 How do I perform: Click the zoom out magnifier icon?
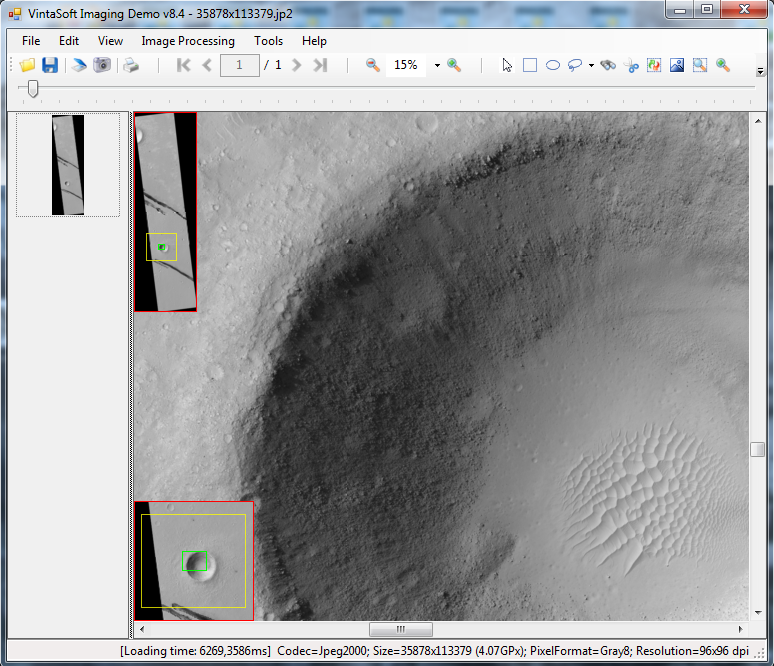373,65
